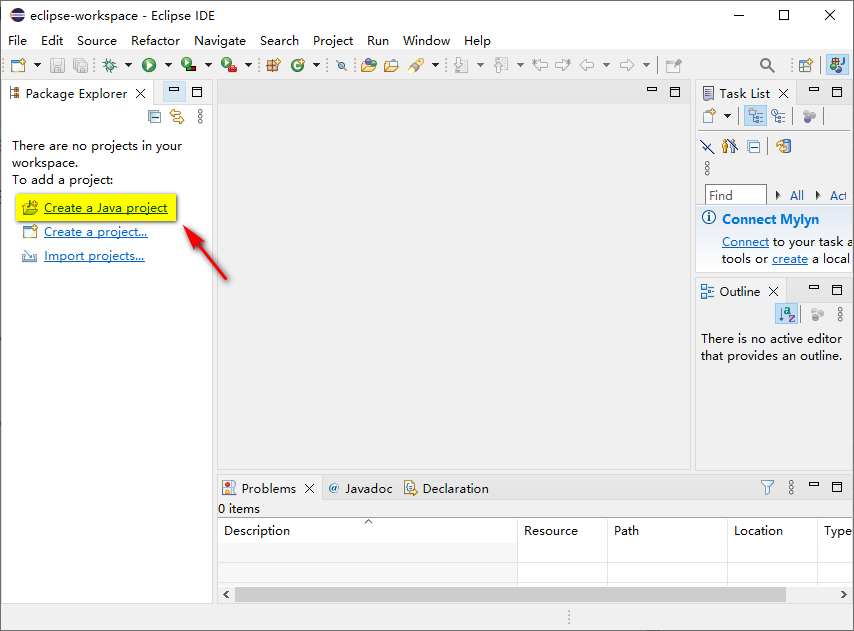Open the Open Perspective icon

[x=805, y=65]
